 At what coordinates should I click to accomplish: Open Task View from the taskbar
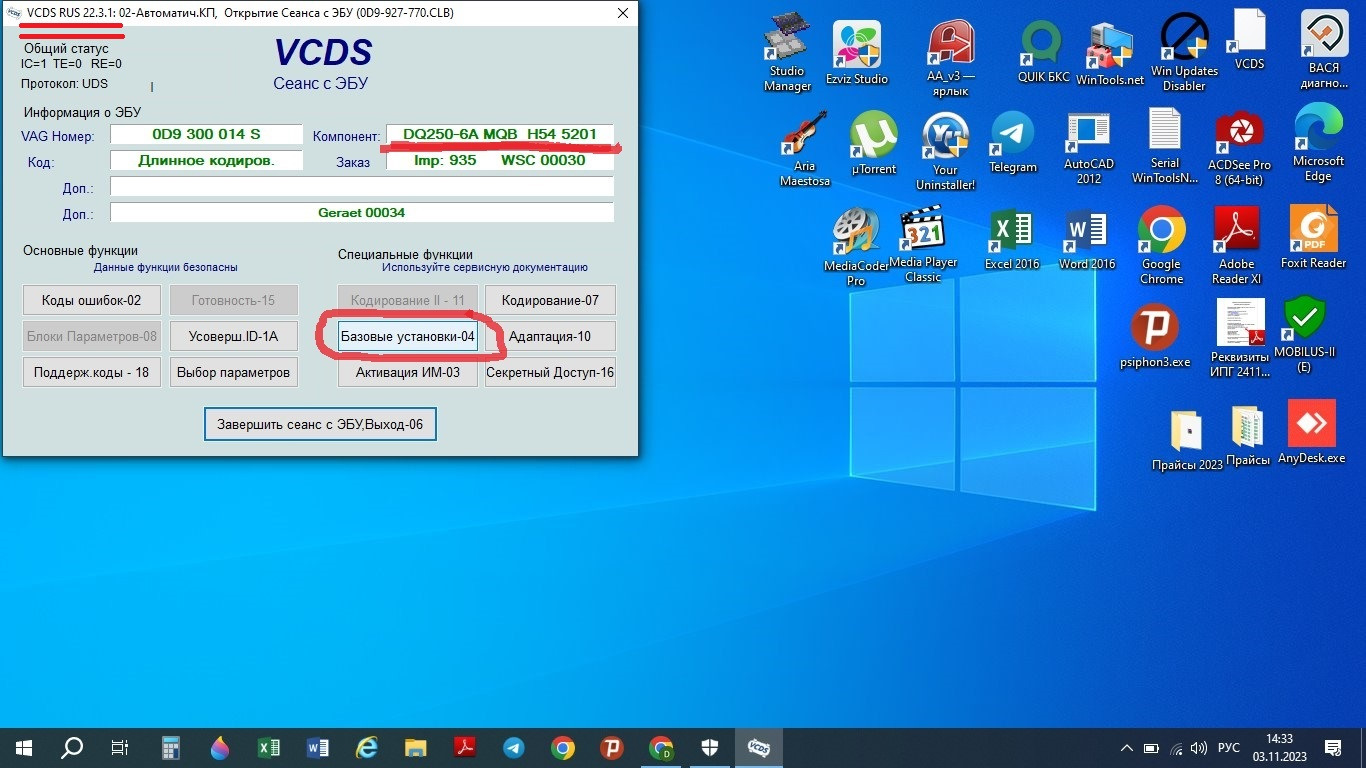pyautogui.click(x=120, y=747)
